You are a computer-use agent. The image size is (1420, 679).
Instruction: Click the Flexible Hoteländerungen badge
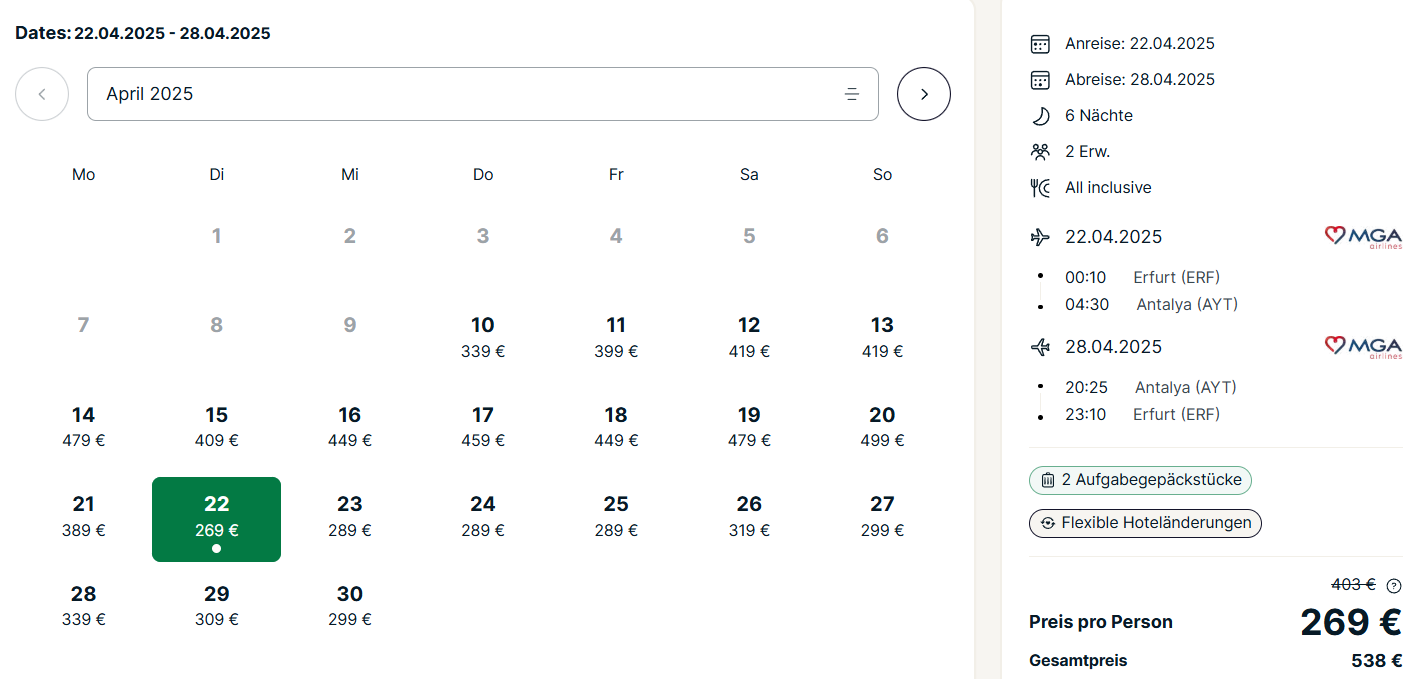click(x=1145, y=523)
